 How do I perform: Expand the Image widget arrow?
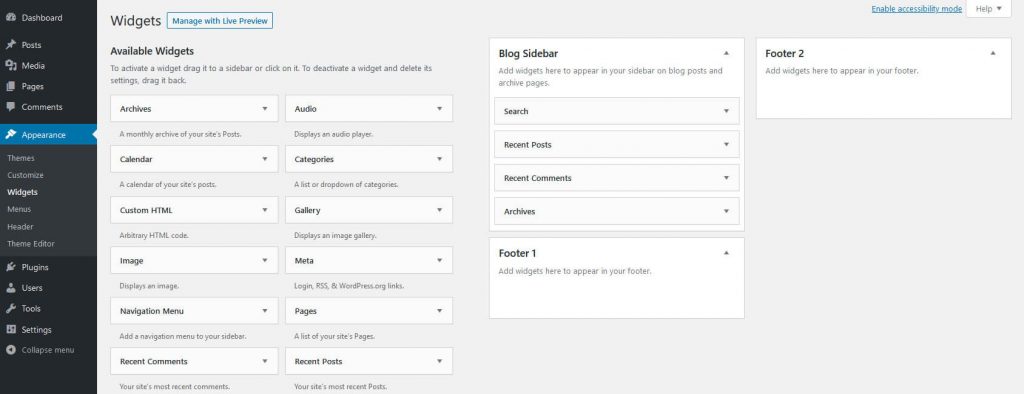(x=264, y=260)
